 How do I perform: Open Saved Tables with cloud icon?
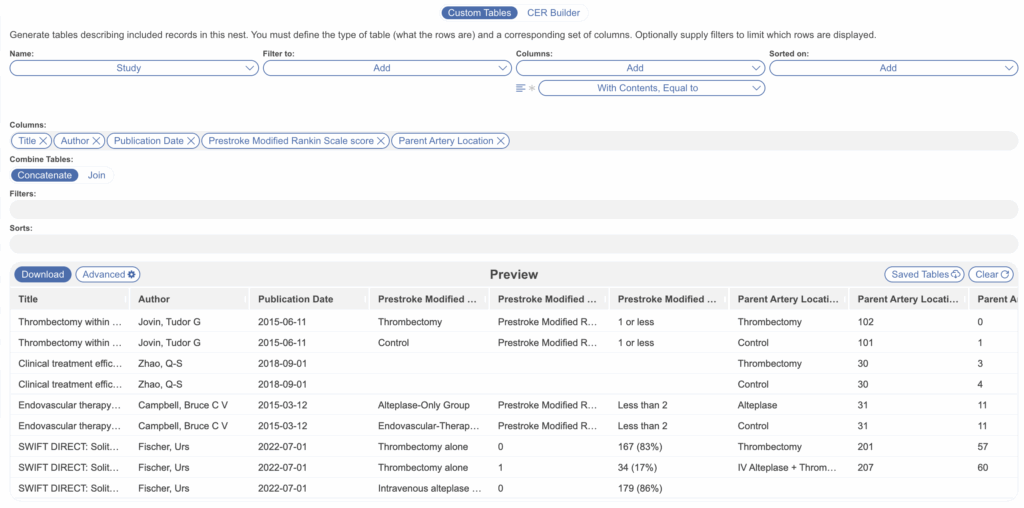click(x=923, y=274)
